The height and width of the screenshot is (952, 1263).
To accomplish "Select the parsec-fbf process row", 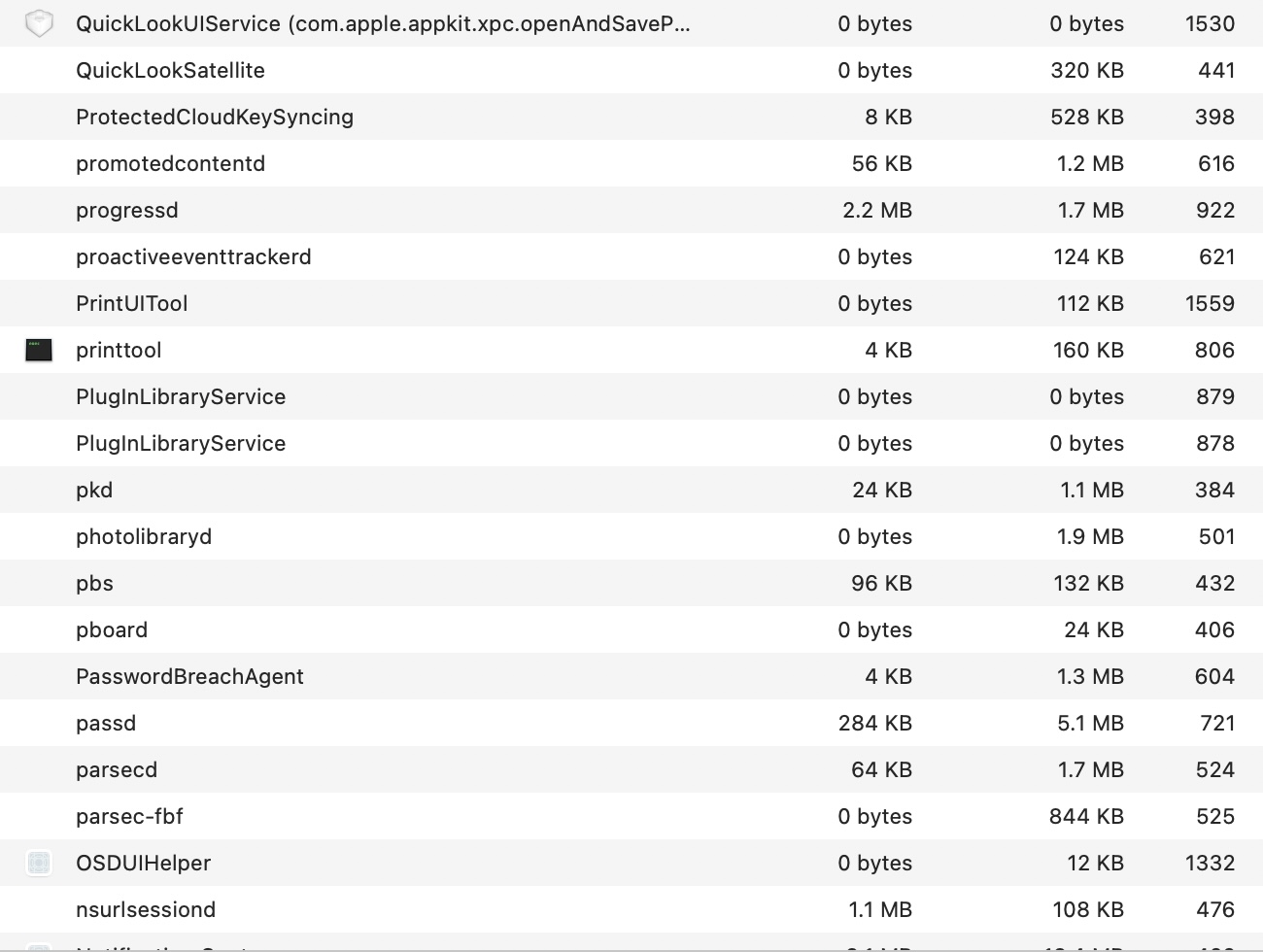I will click(129, 816).
